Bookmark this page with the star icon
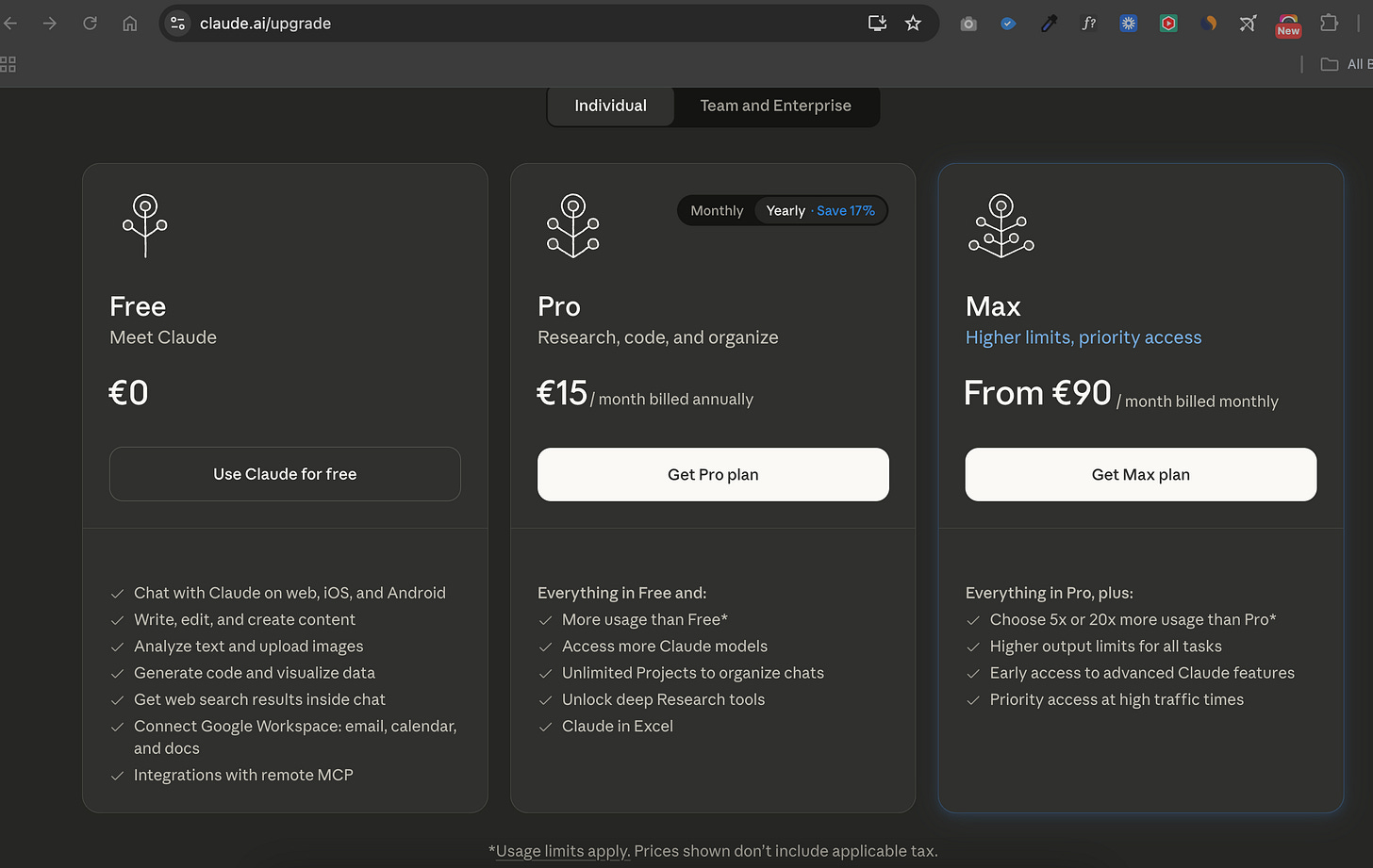This screenshot has height=868, width=1373. tap(913, 24)
